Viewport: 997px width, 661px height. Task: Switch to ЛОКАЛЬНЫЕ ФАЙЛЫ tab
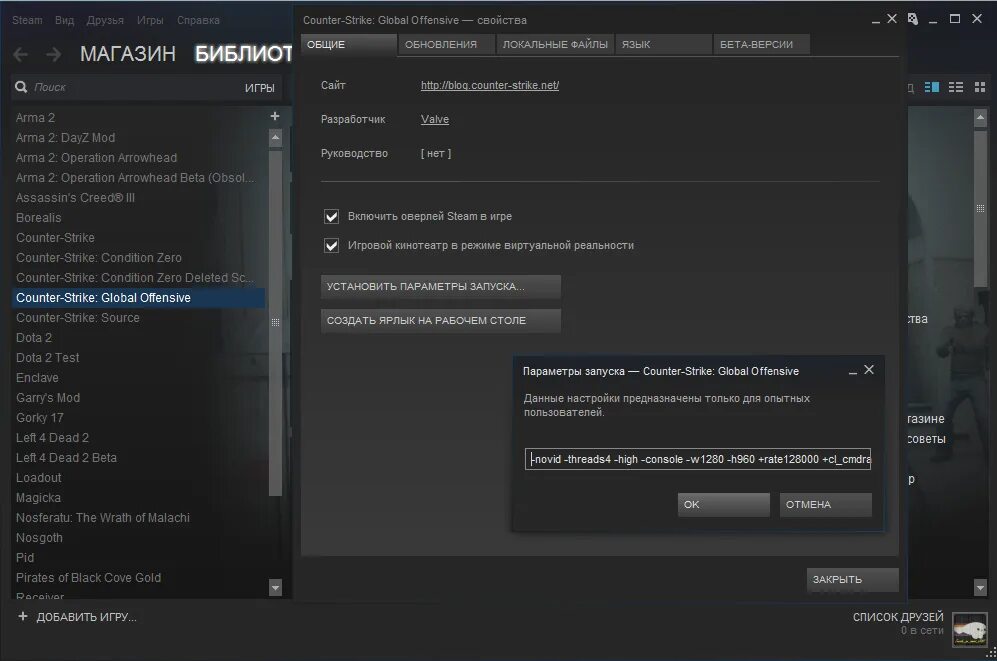click(555, 44)
